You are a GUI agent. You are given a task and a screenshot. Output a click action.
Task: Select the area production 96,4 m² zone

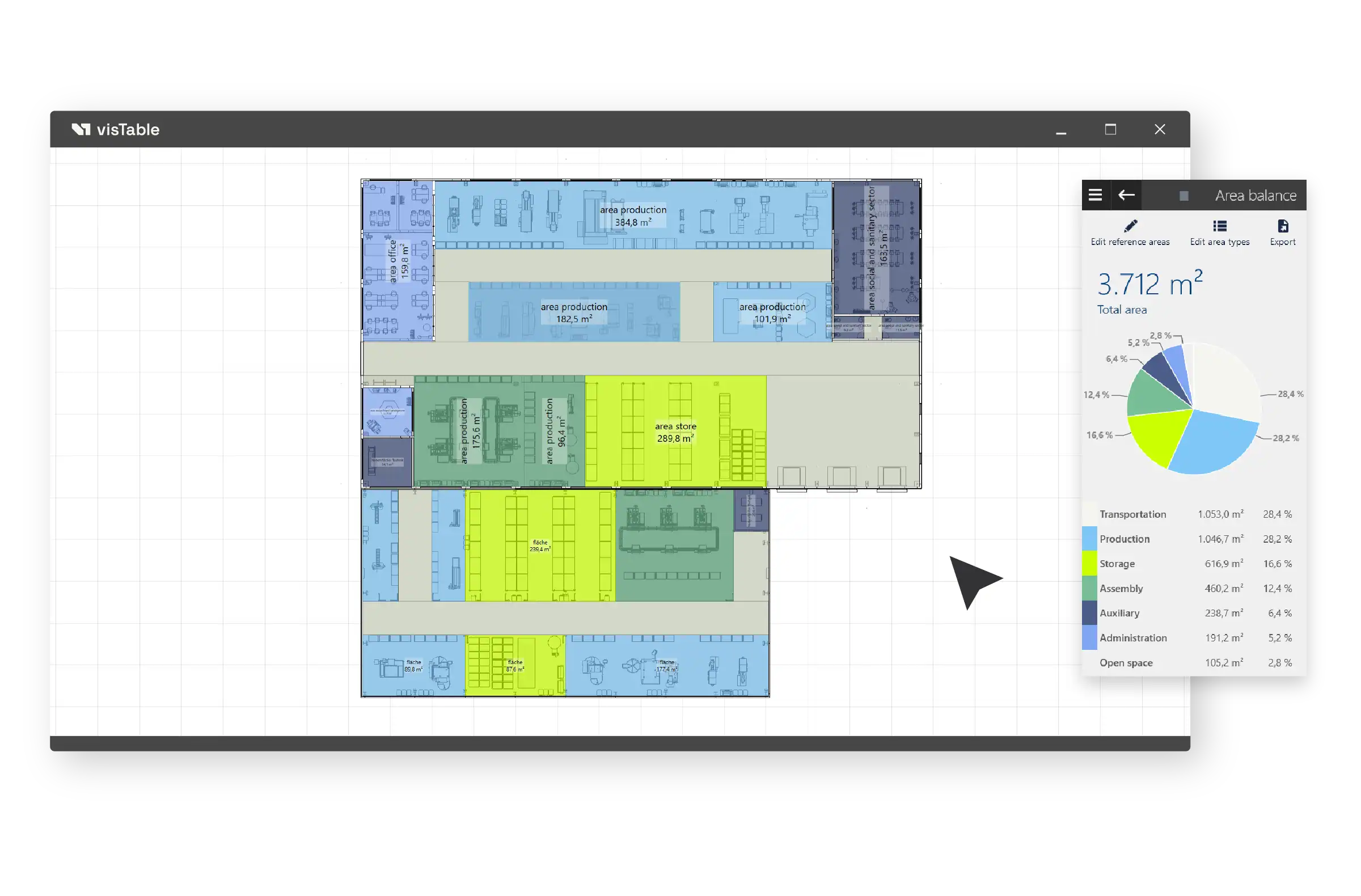click(554, 431)
